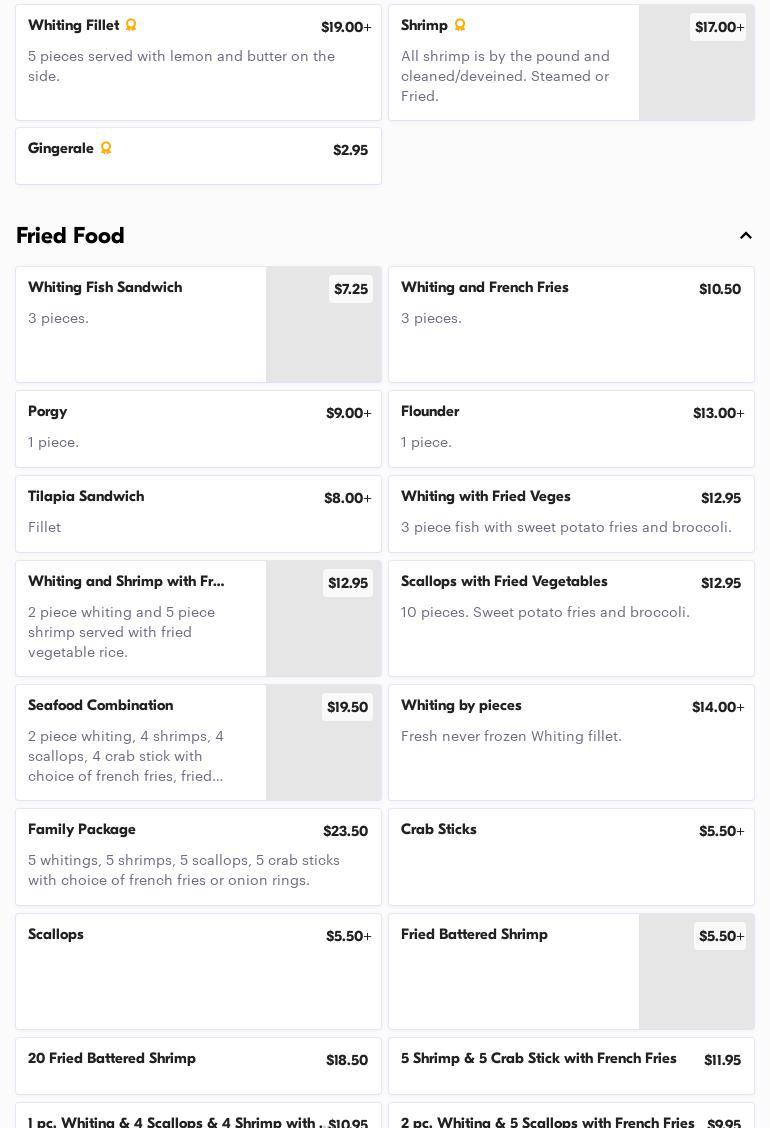The image size is (770, 1128).
Task: Click the popular badge icon next to Shrimp
Action: tap(460, 25)
